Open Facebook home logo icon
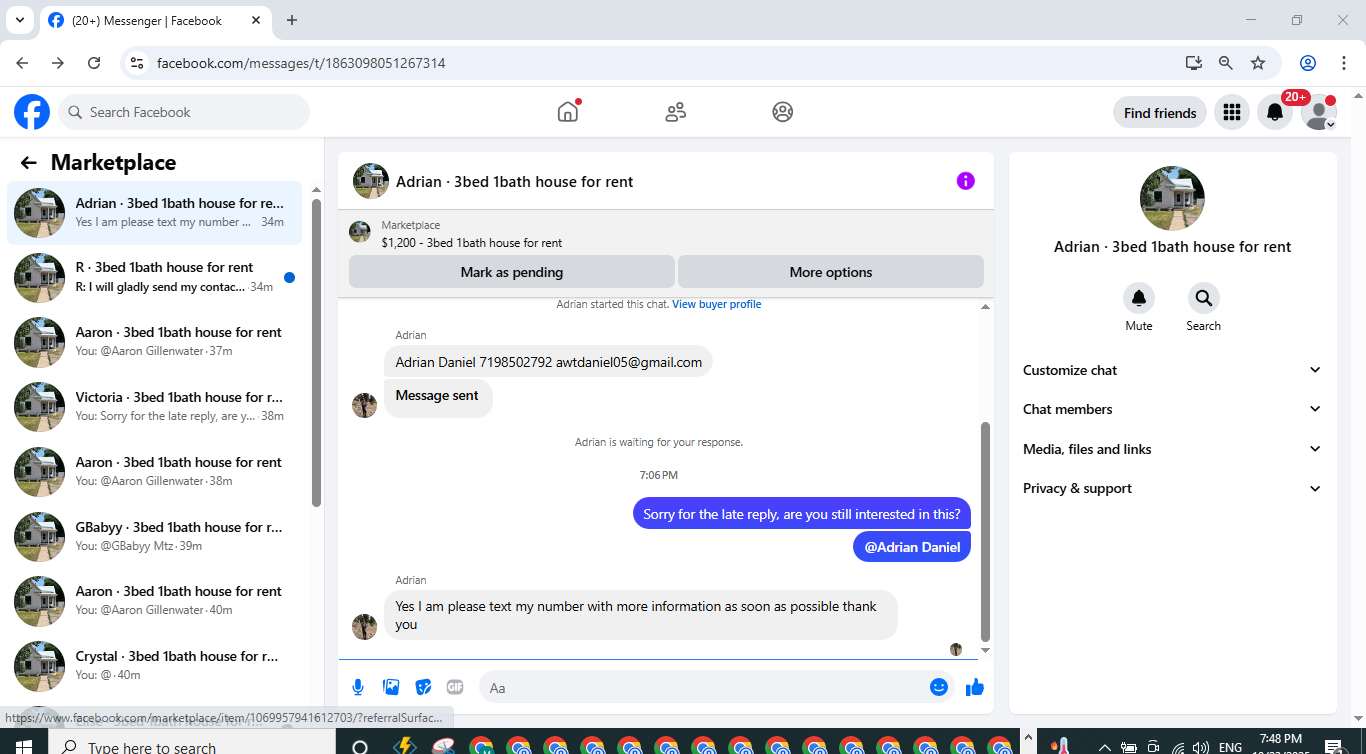The image size is (1366, 754). [x=32, y=112]
